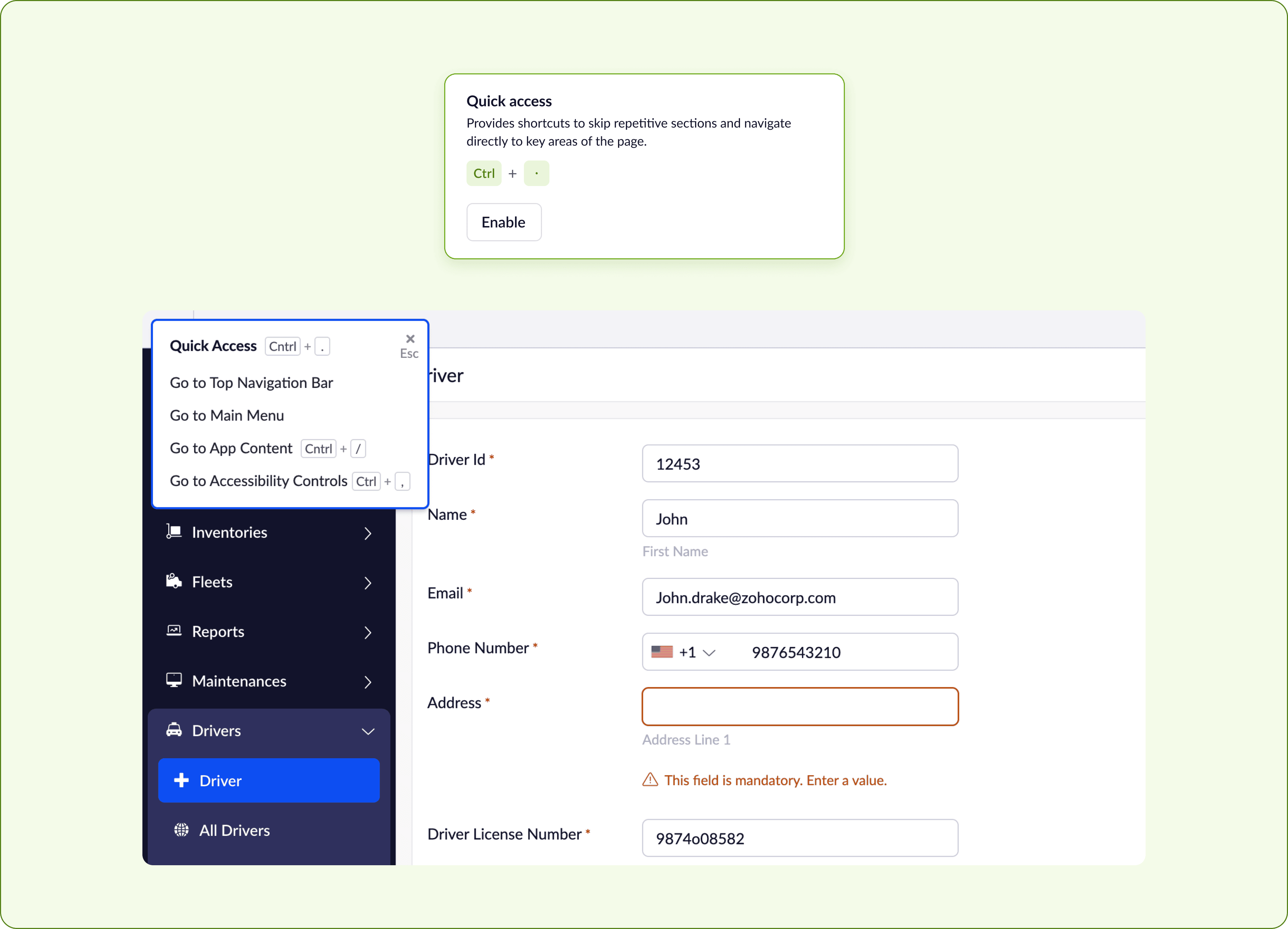The width and height of the screenshot is (1288, 929).
Task: Open the All Drivers page
Action: [234, 830]
